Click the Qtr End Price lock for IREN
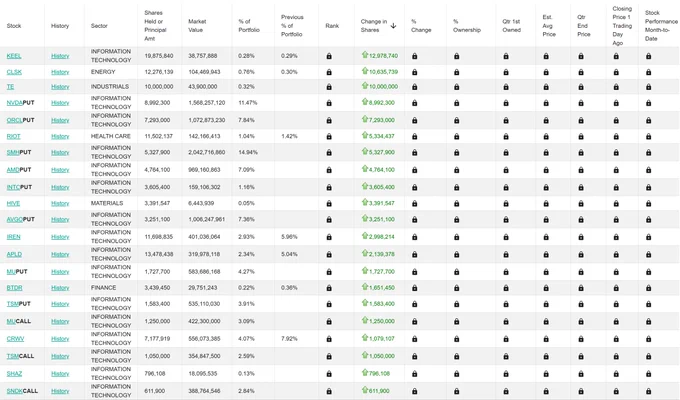Viewport: 680px width, 400px height. tap(581, 237)
